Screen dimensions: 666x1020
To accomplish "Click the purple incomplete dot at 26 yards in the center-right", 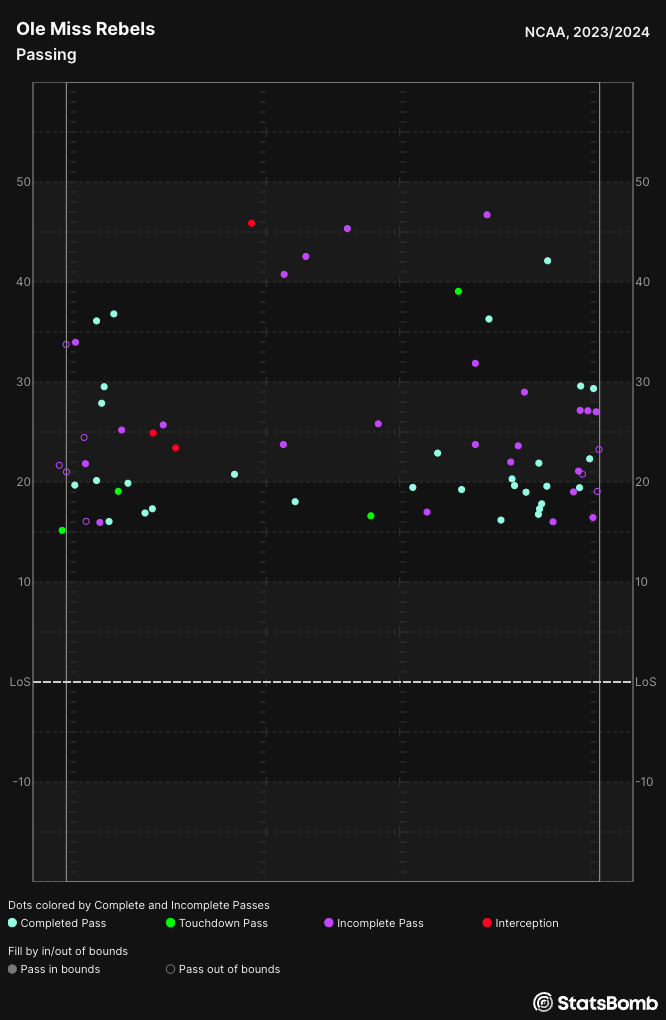I will pyautogui.click(x=379, y=424).
